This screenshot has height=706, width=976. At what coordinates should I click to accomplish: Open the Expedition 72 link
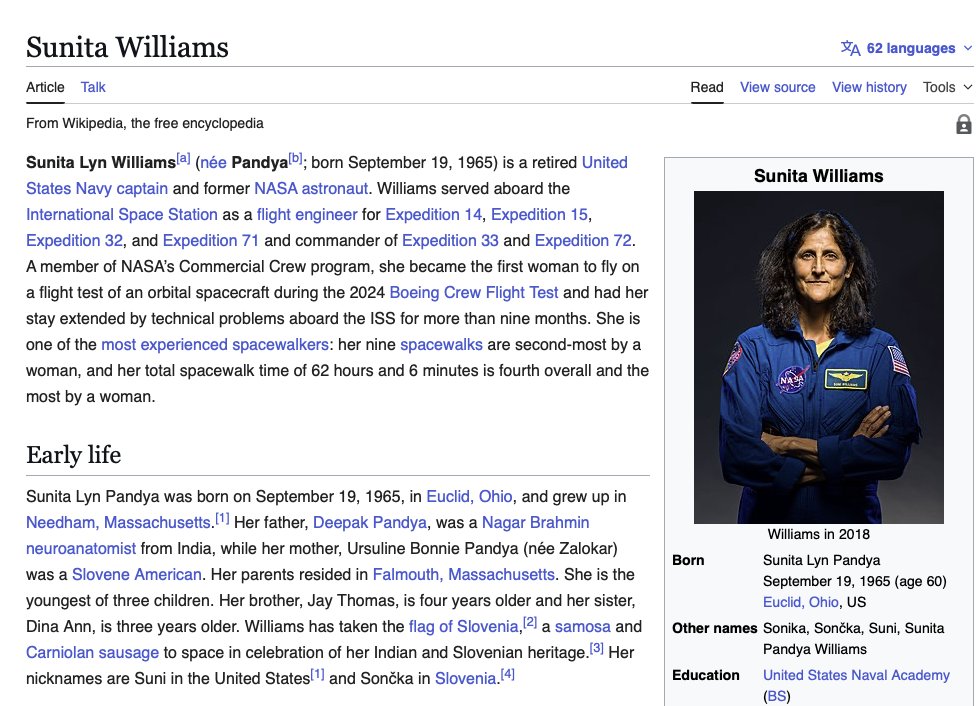[583, 241]
